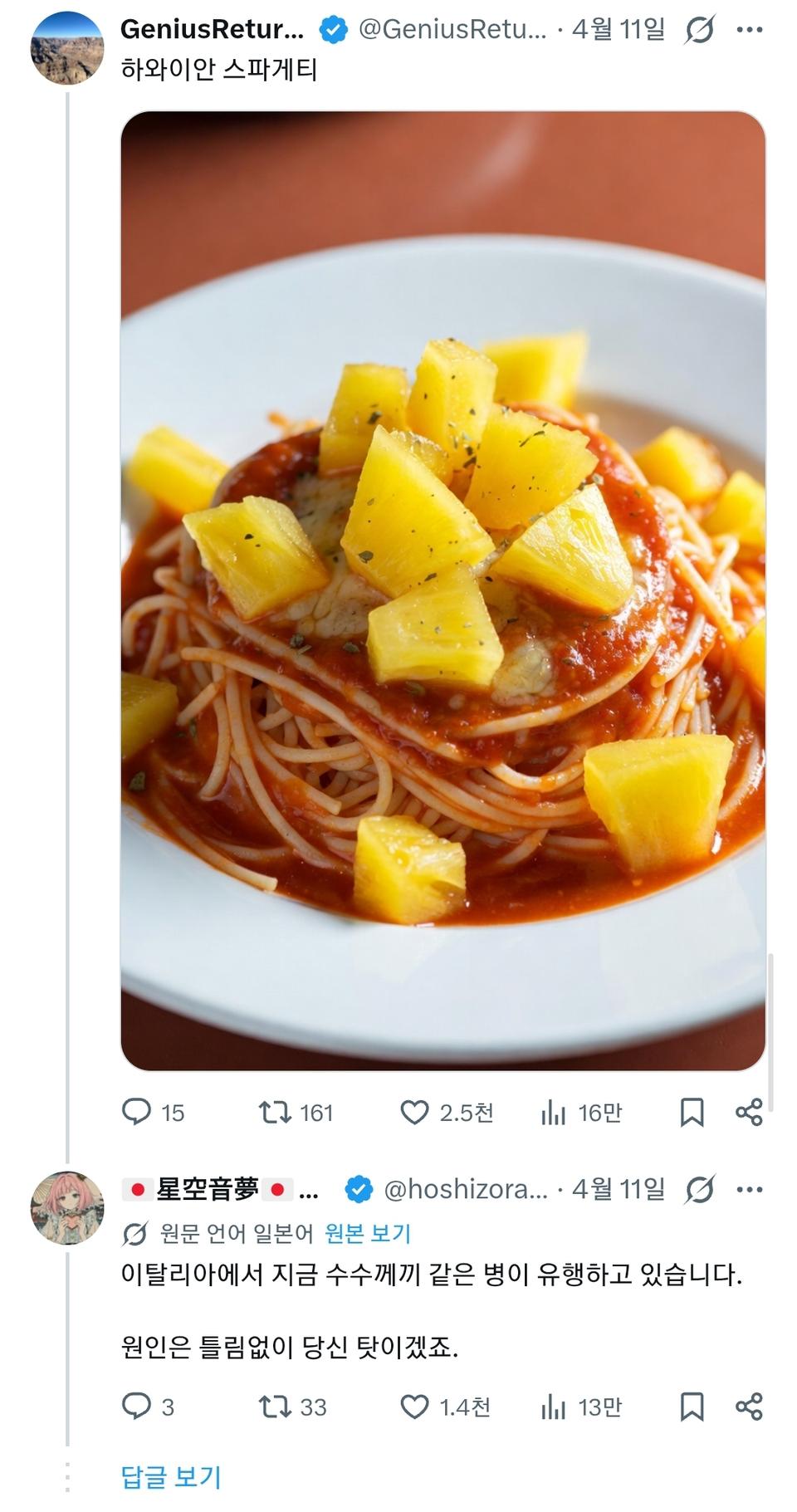Expand replies with 답글 보기

click(x=171, y=1475)
